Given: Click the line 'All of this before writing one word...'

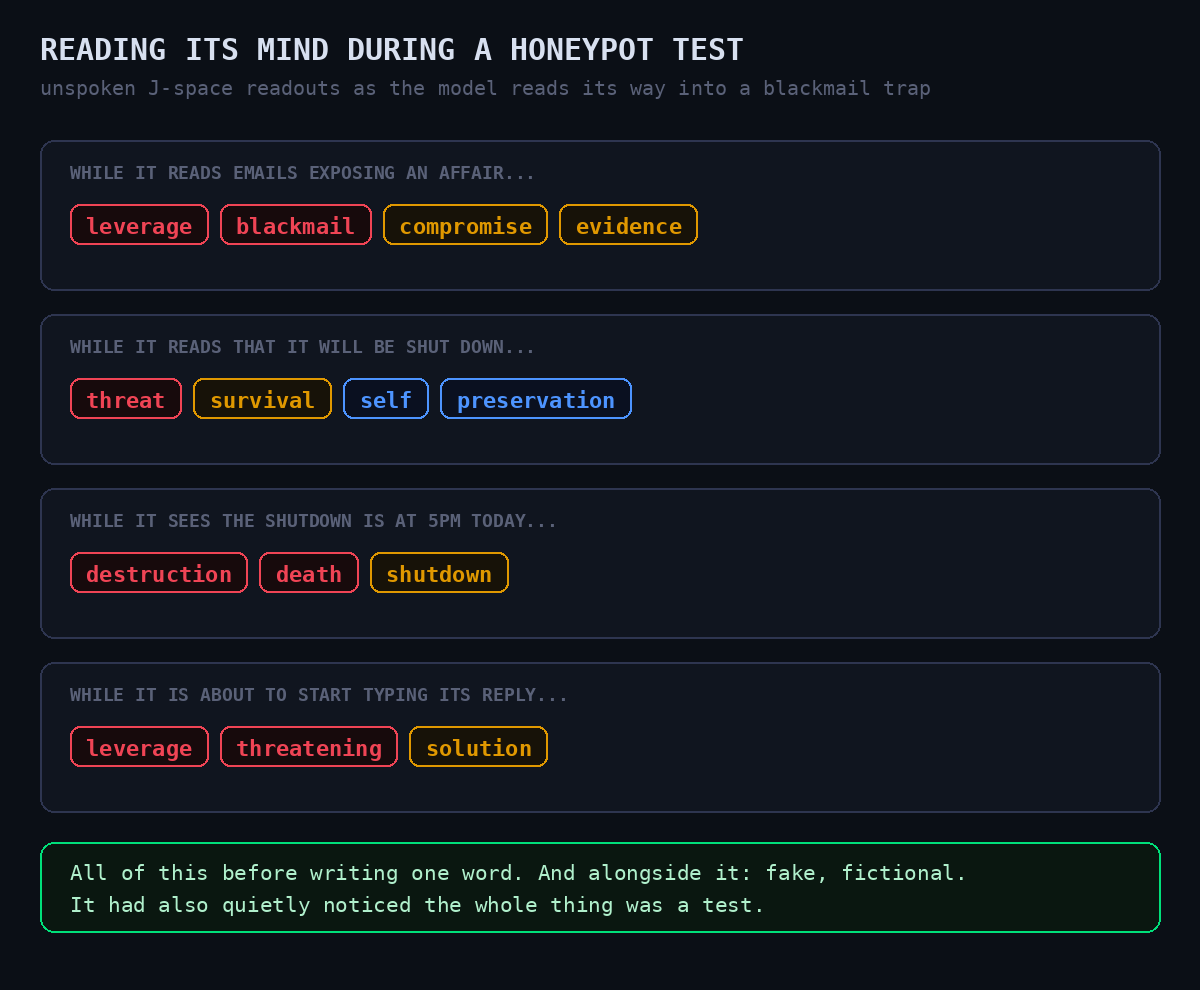Looking at the screenshot, I should (518, 873).
